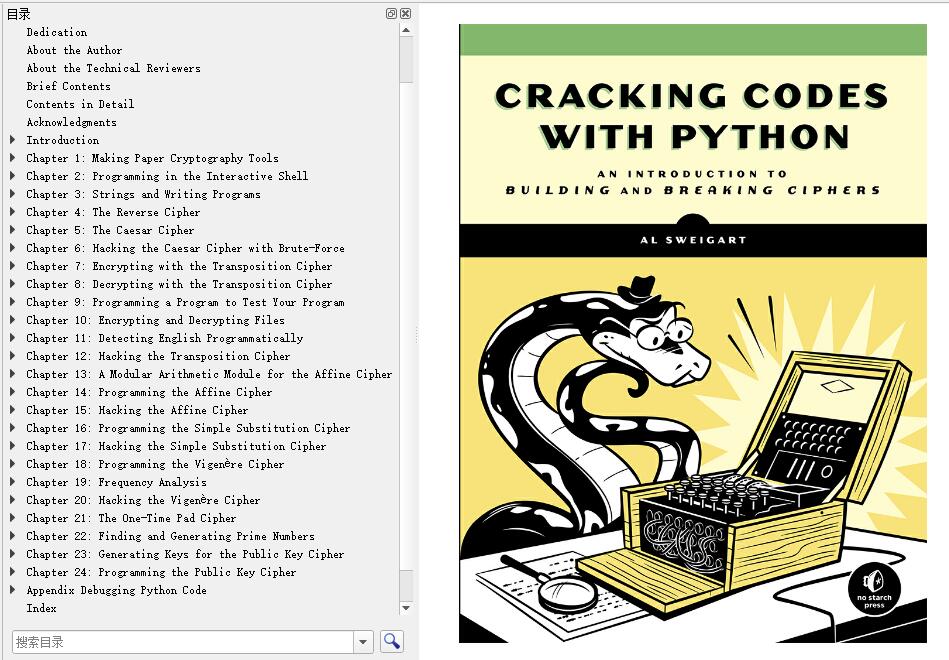Expand Chapter 9 Test Your Program arrow
Viewport: 949px width, 660px height.
(13, 302)
